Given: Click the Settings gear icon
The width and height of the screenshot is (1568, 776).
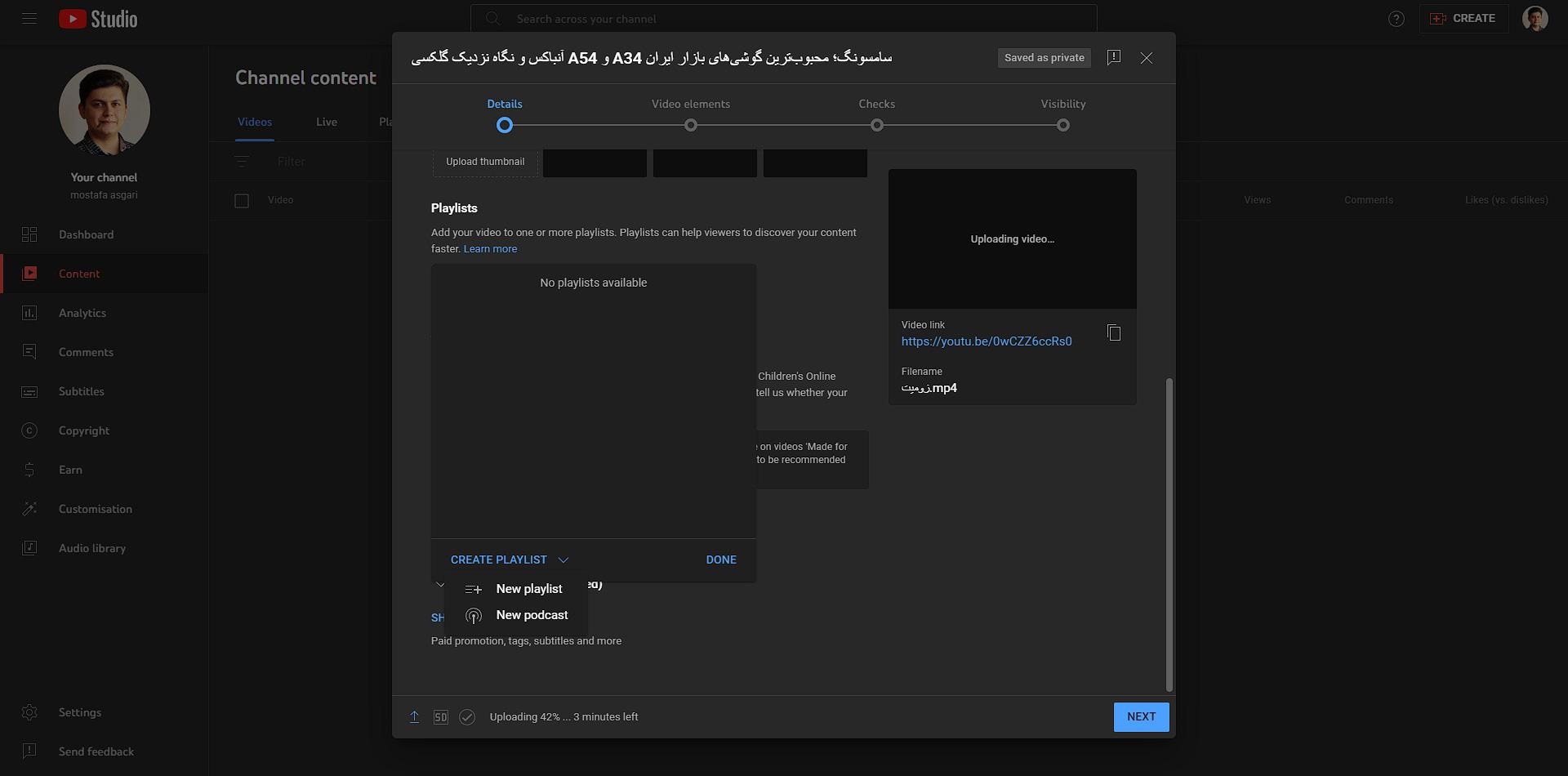Looking at the screenshot, I should (x=29, y=712).
